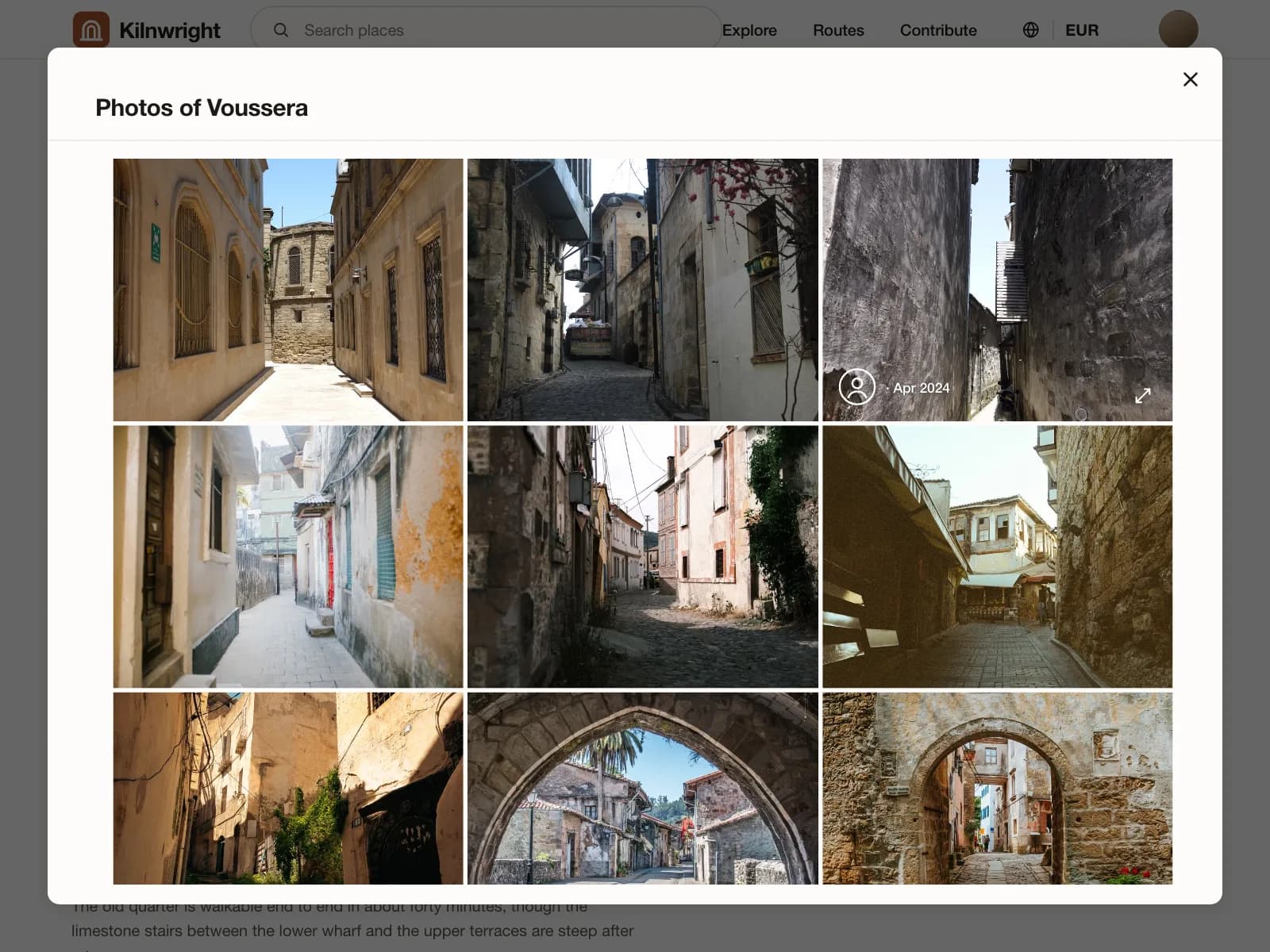The width and height of the screenshot is (1270, 952).
Task: Open the narrow gray wall alley photo
Action: (997, 290)
